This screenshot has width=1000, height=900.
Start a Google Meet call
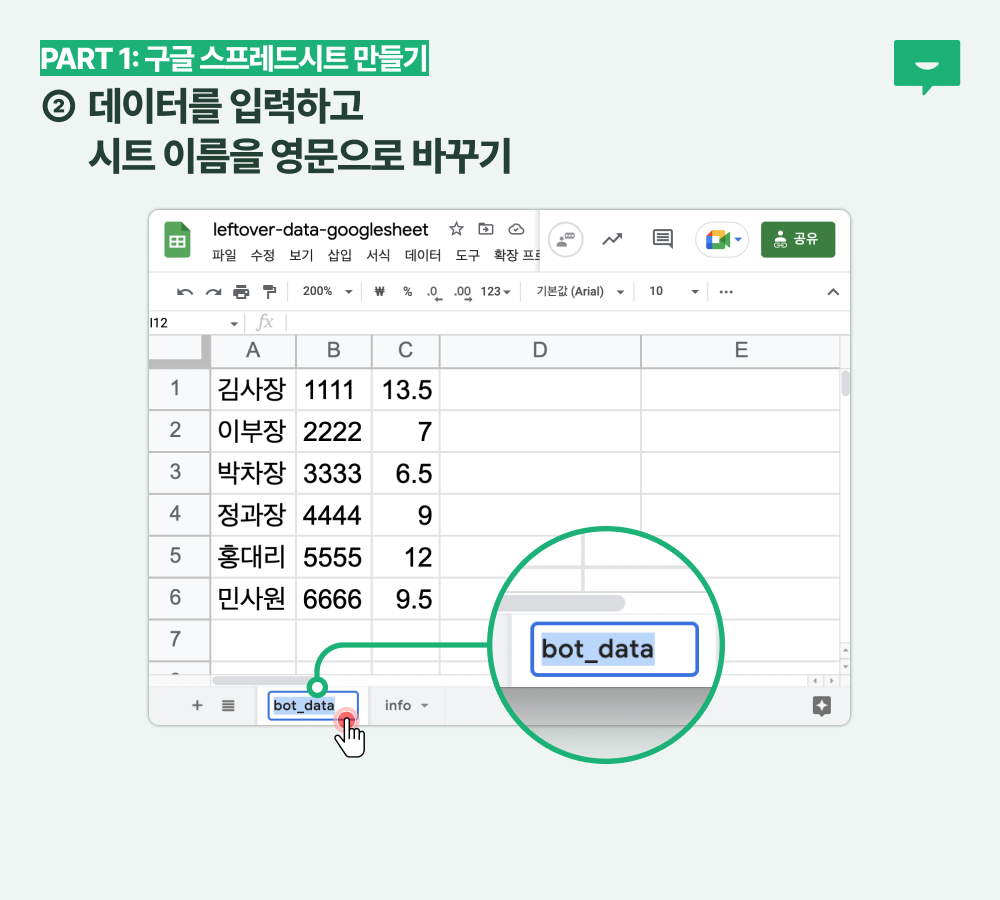[x=723, y=240]
